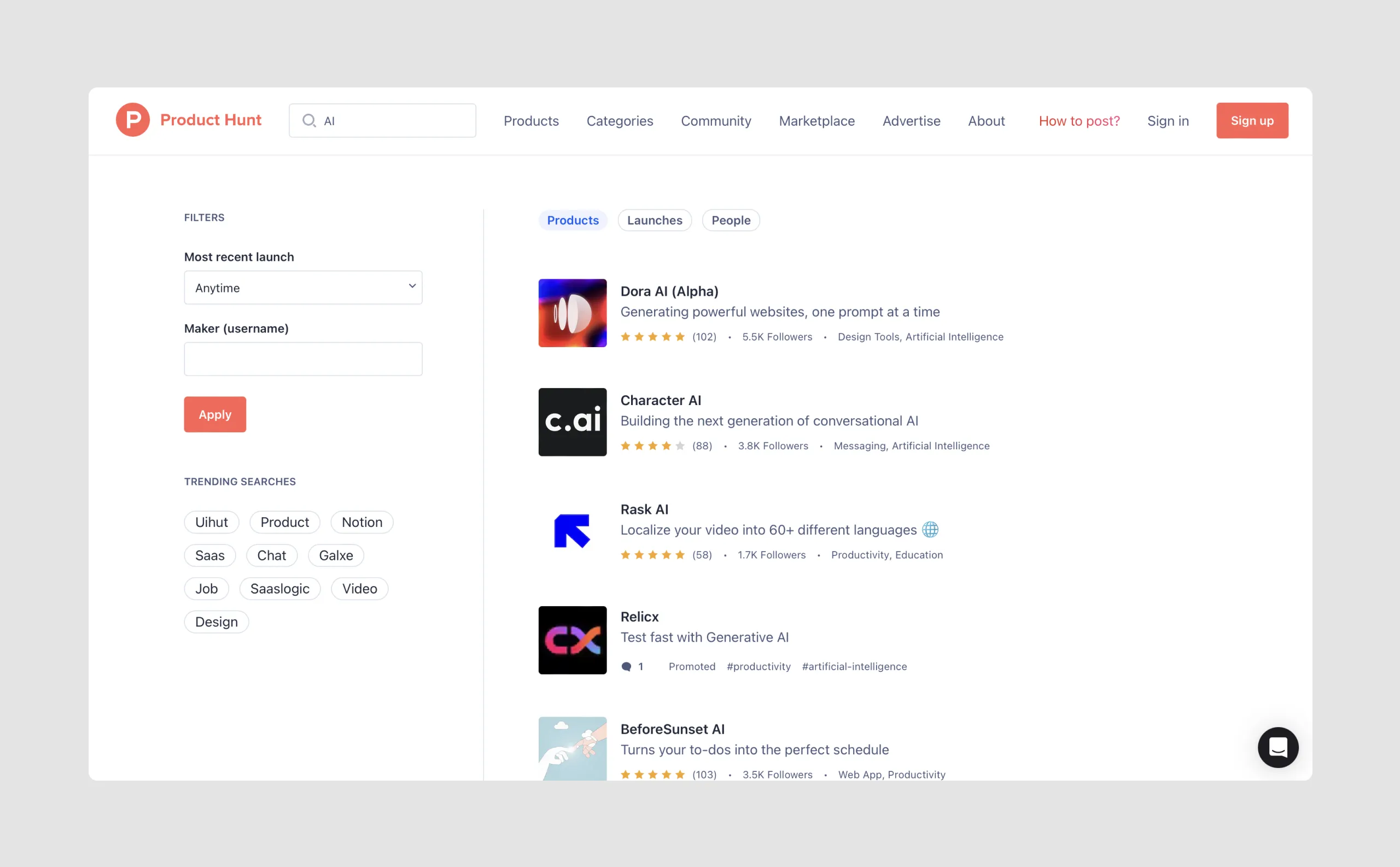The image size is (1400, 867).
Task: Go to the Advertise page
Action: 911,121
